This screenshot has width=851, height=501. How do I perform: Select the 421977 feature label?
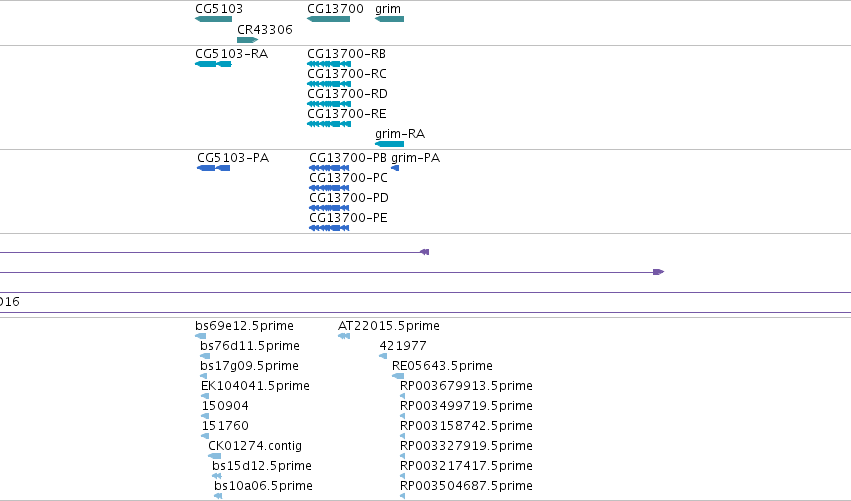click(403, 346)
